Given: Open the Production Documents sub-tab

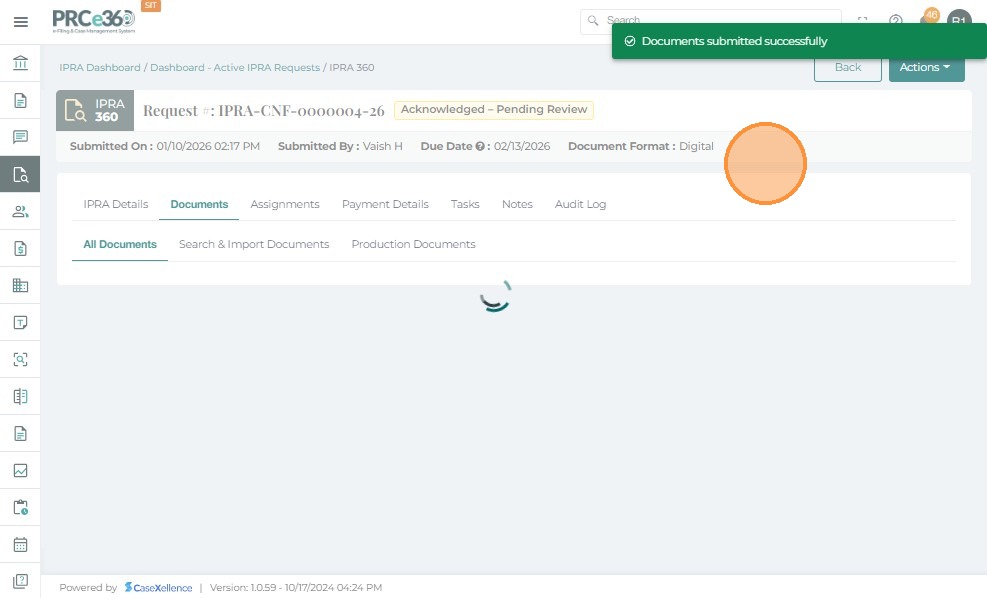Looking at the screenshot, I should coord(413,244).
